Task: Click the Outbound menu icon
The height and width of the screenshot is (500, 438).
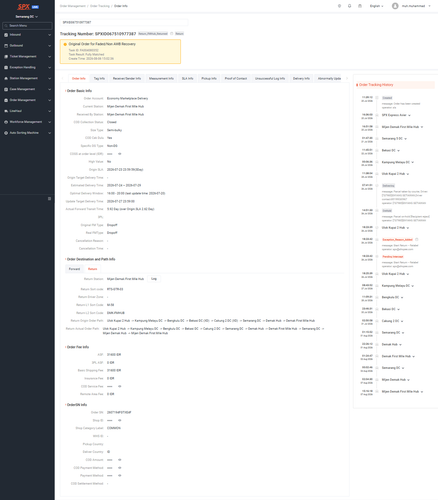Action: coord(6,46)
